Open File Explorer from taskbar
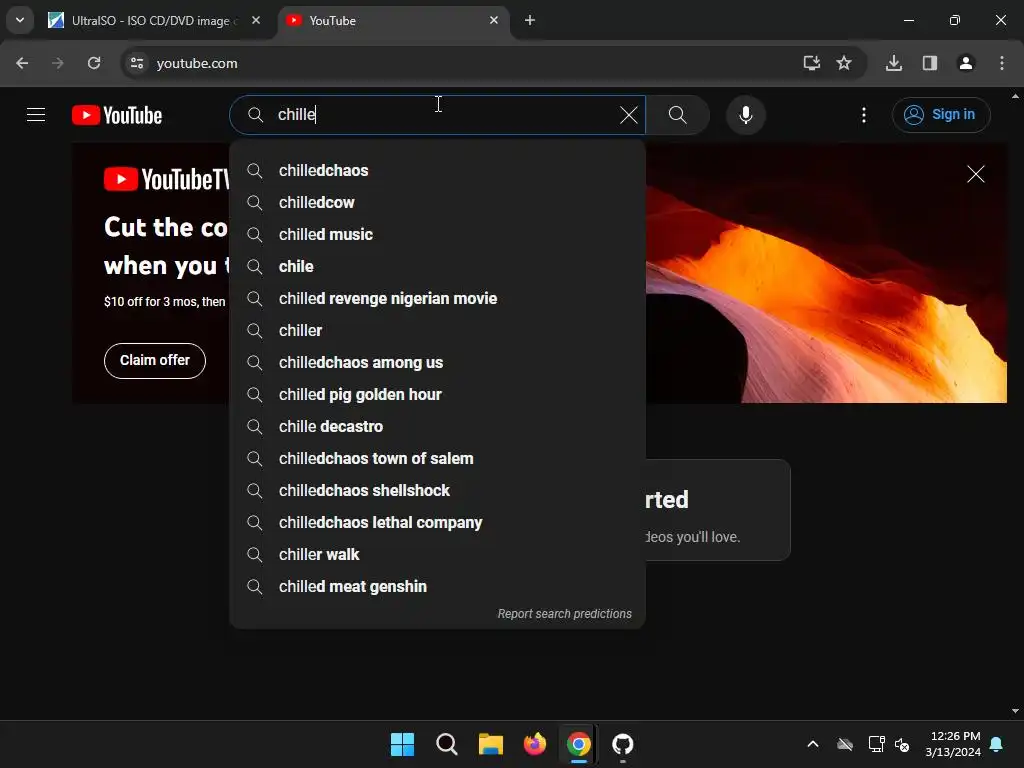The height and width of the screenshot is (768, 1024). point(490,744)
